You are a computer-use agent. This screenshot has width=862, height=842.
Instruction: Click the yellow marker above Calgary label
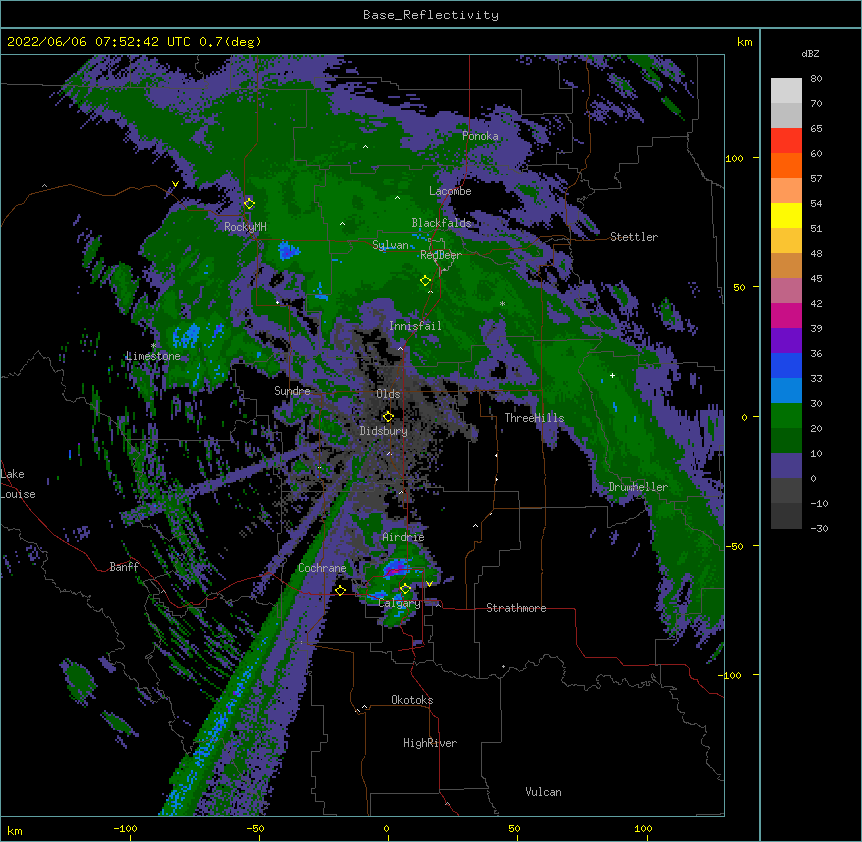(x=405, y=589)
